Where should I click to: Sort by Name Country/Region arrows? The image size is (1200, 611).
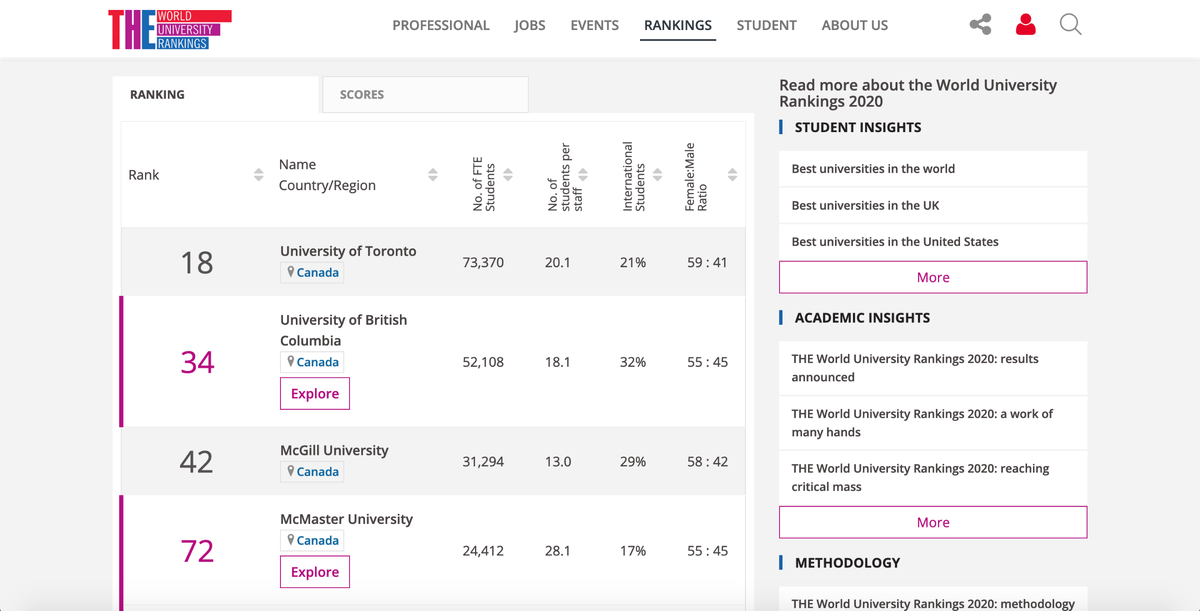433,175
